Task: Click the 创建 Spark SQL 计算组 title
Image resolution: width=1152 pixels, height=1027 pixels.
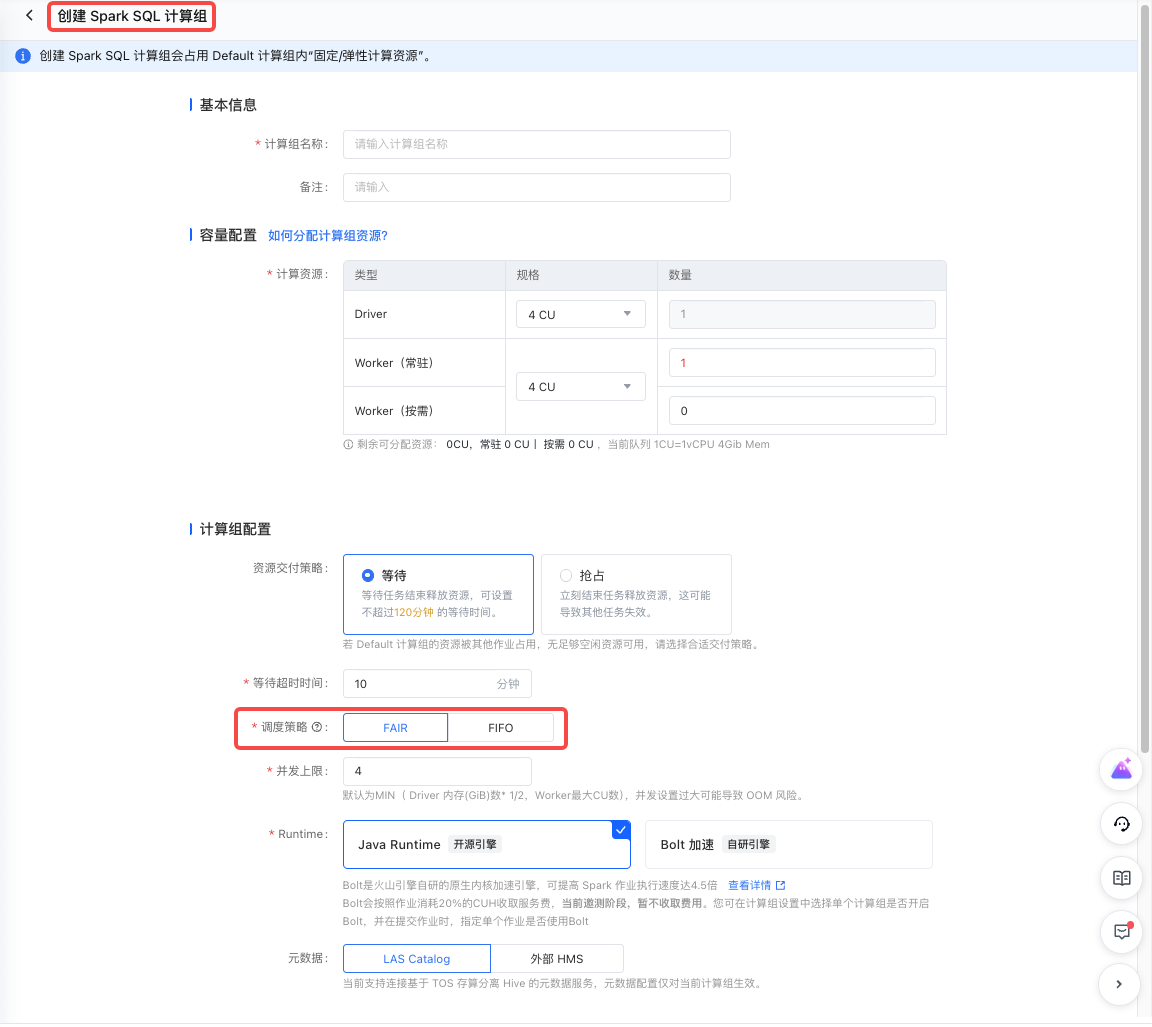Action: coord(132,16)
